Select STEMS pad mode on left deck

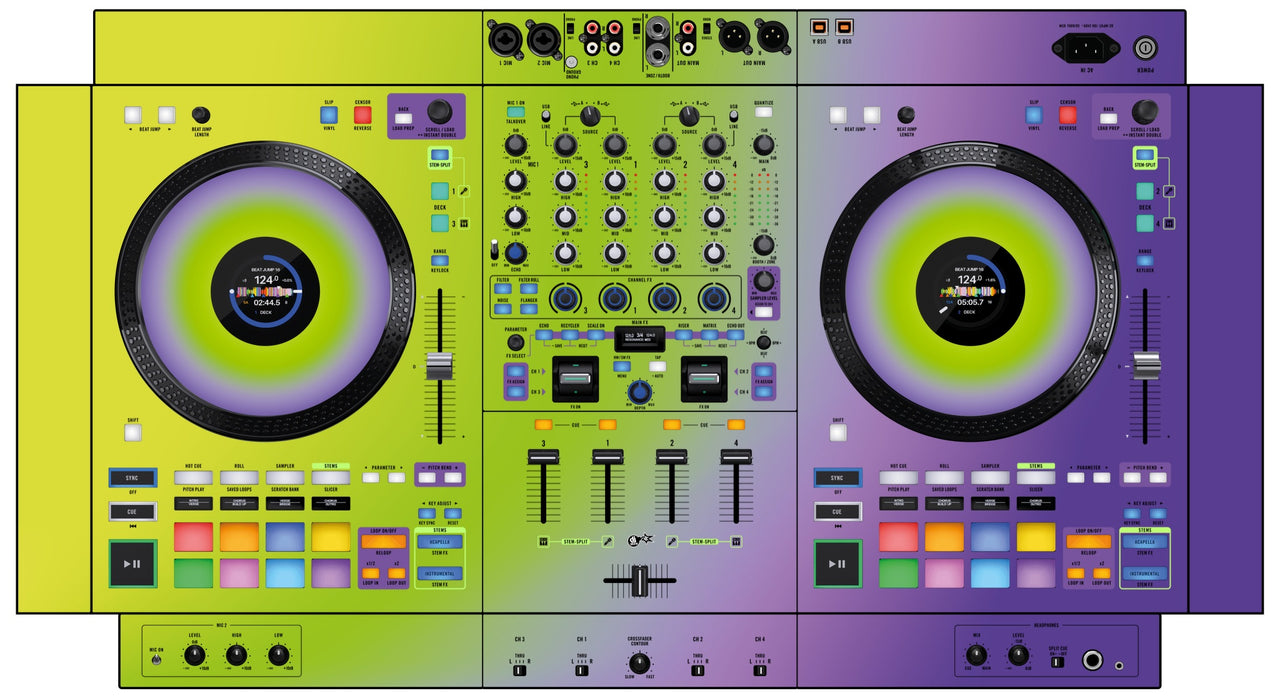(x=331, y=478)
